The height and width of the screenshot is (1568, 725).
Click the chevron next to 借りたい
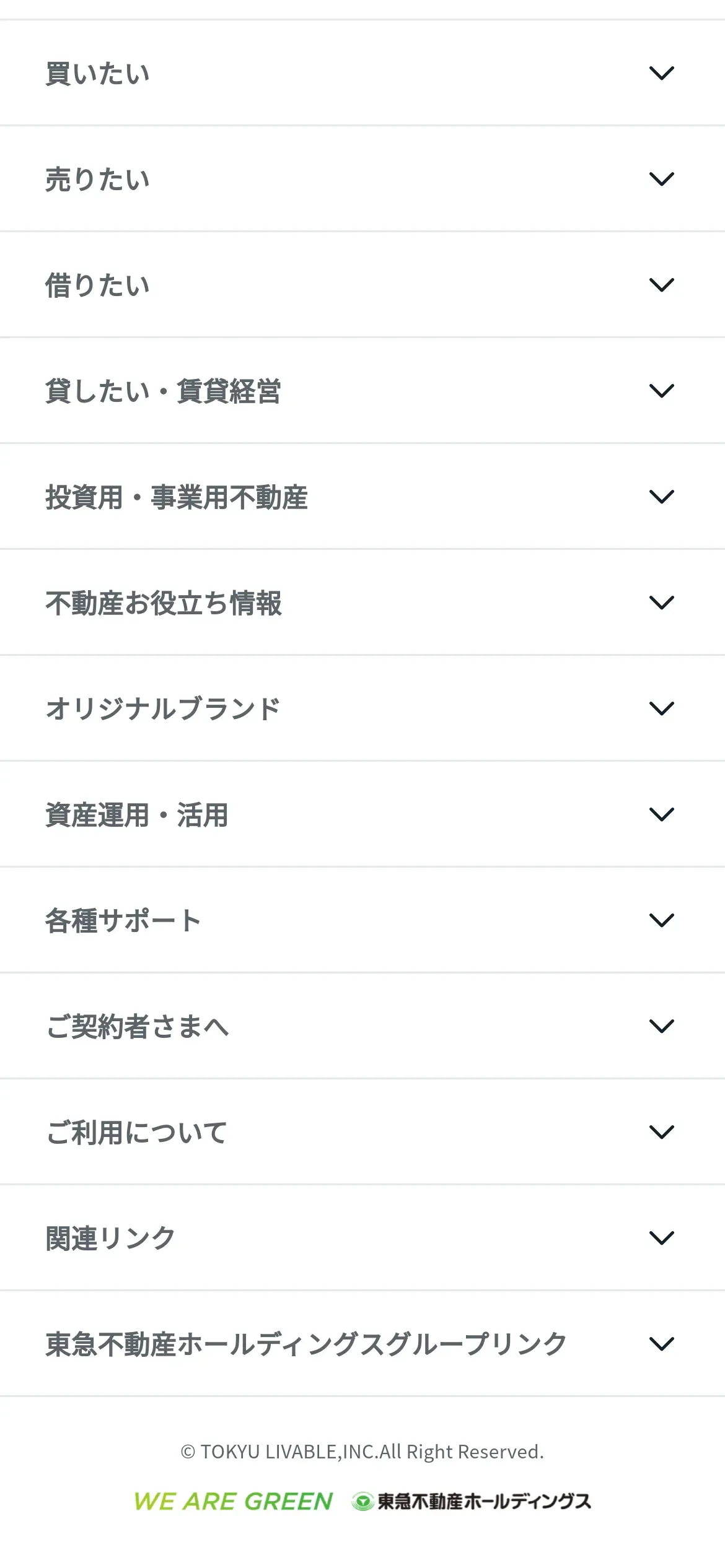click(x=661, y=285)
